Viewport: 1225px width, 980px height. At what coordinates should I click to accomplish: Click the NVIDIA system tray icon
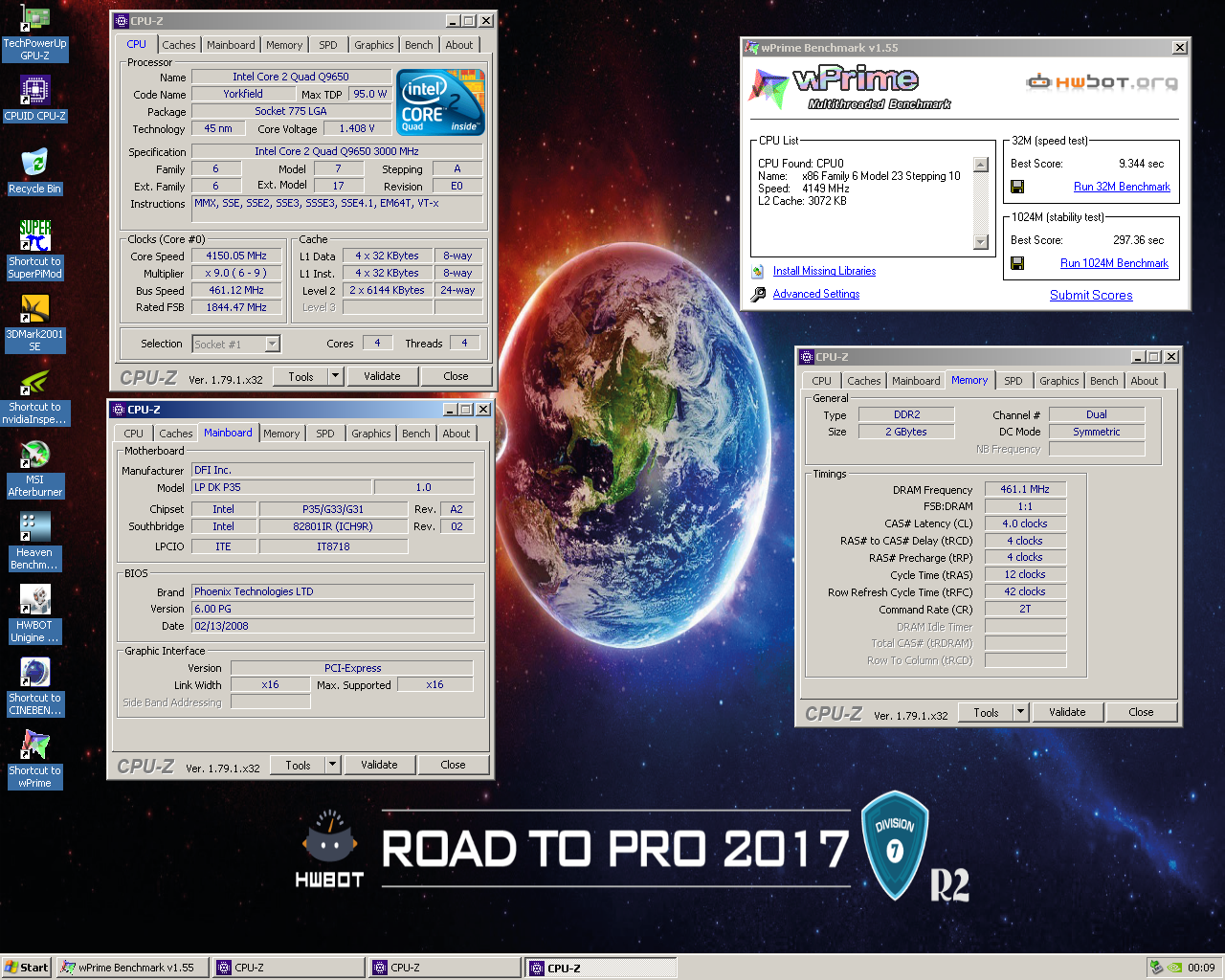pyautogui.click(x=1174, y=968)
